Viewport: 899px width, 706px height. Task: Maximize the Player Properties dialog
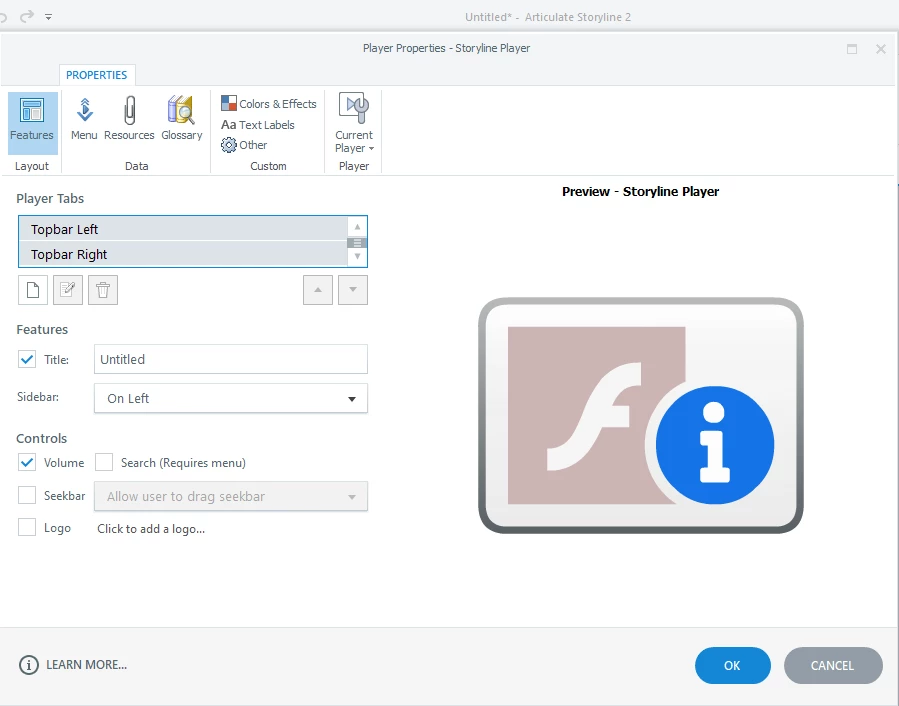[x=852, y=49]
